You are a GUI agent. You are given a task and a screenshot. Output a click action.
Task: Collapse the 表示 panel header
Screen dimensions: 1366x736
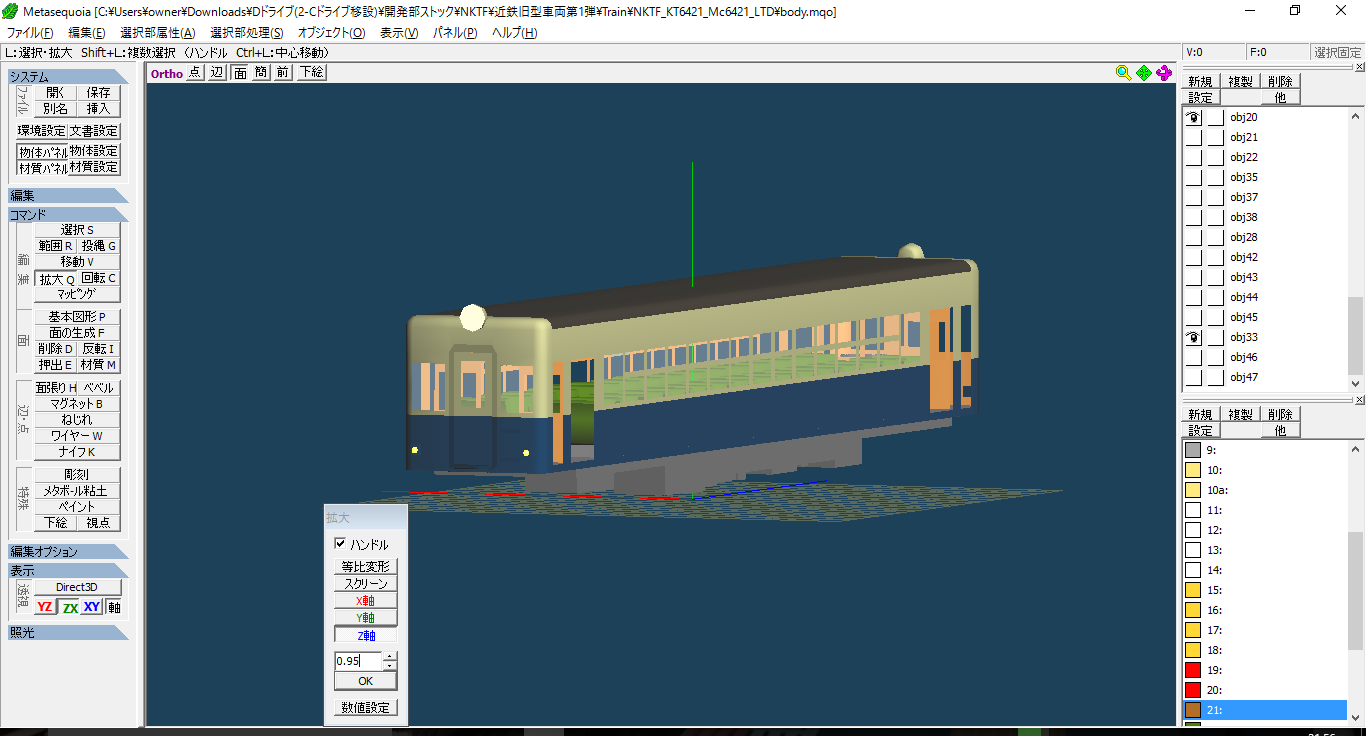(x=68, y=571)
